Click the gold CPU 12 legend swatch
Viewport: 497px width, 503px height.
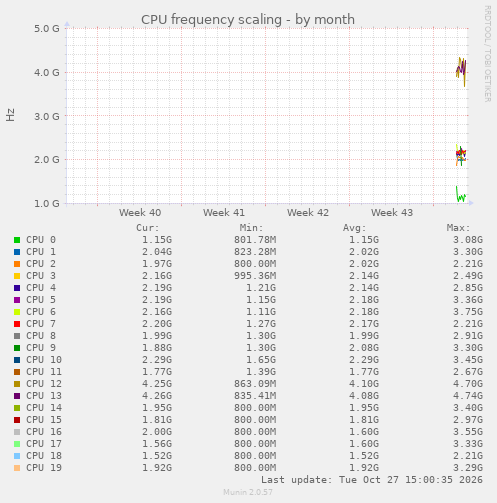click(x=17, y=384)
